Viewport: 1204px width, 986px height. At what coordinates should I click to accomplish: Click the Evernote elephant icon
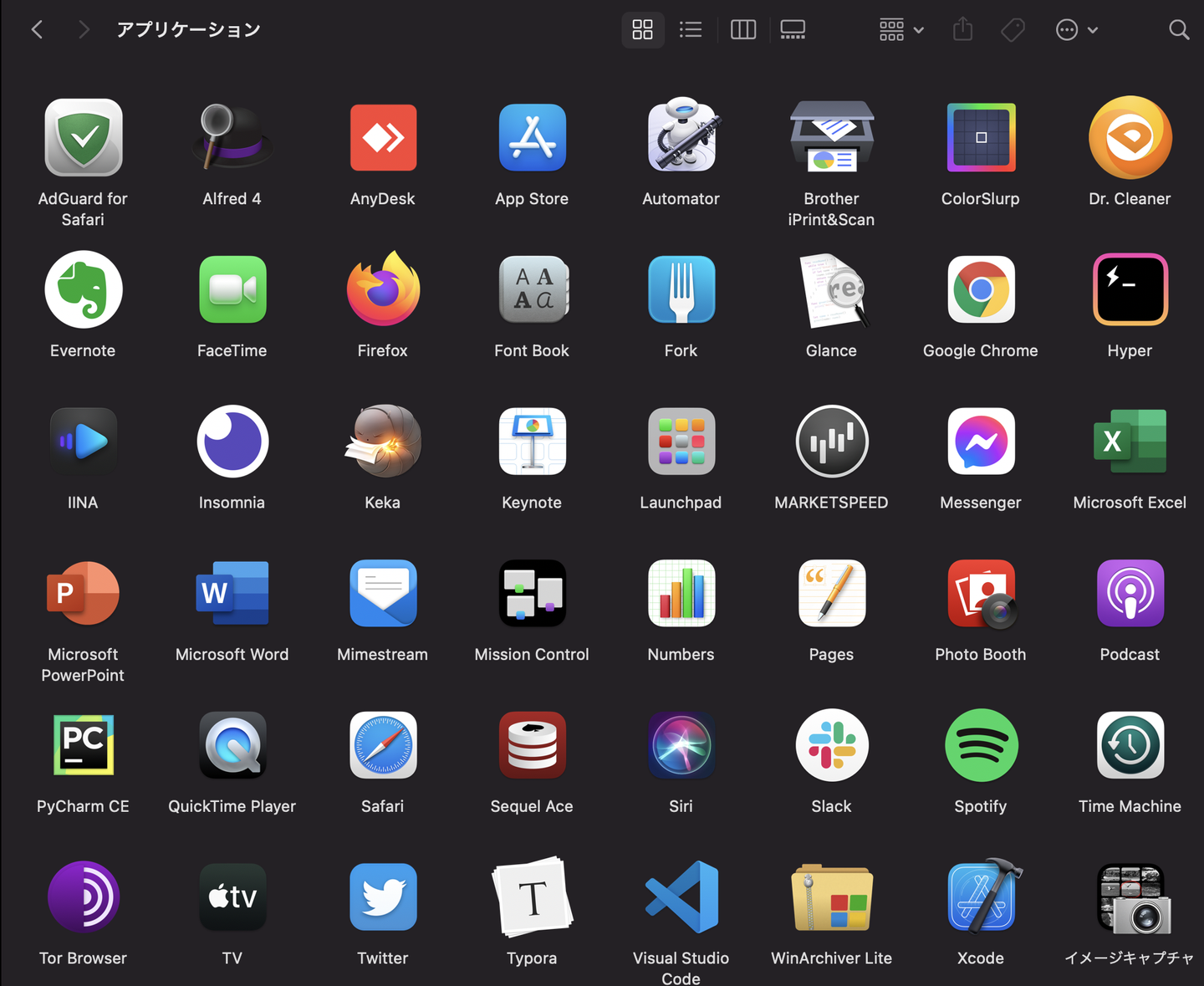(x=83, y=290)
